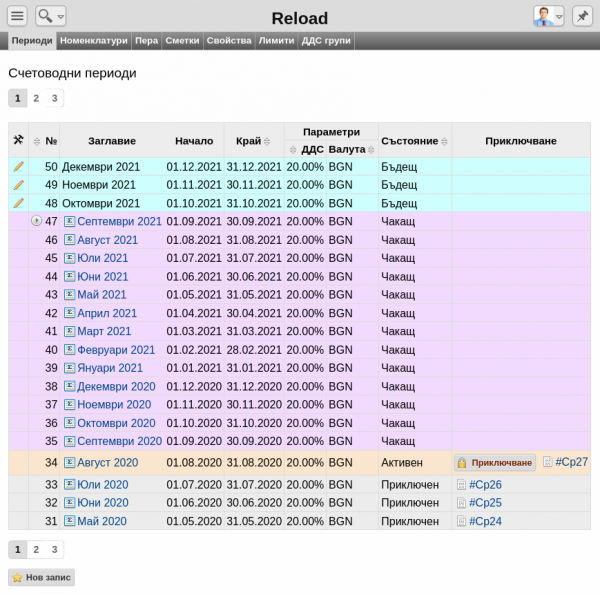Go to page 2 in top pager
Viewport: 600px width, 595px height.
[x=36, y=98]
